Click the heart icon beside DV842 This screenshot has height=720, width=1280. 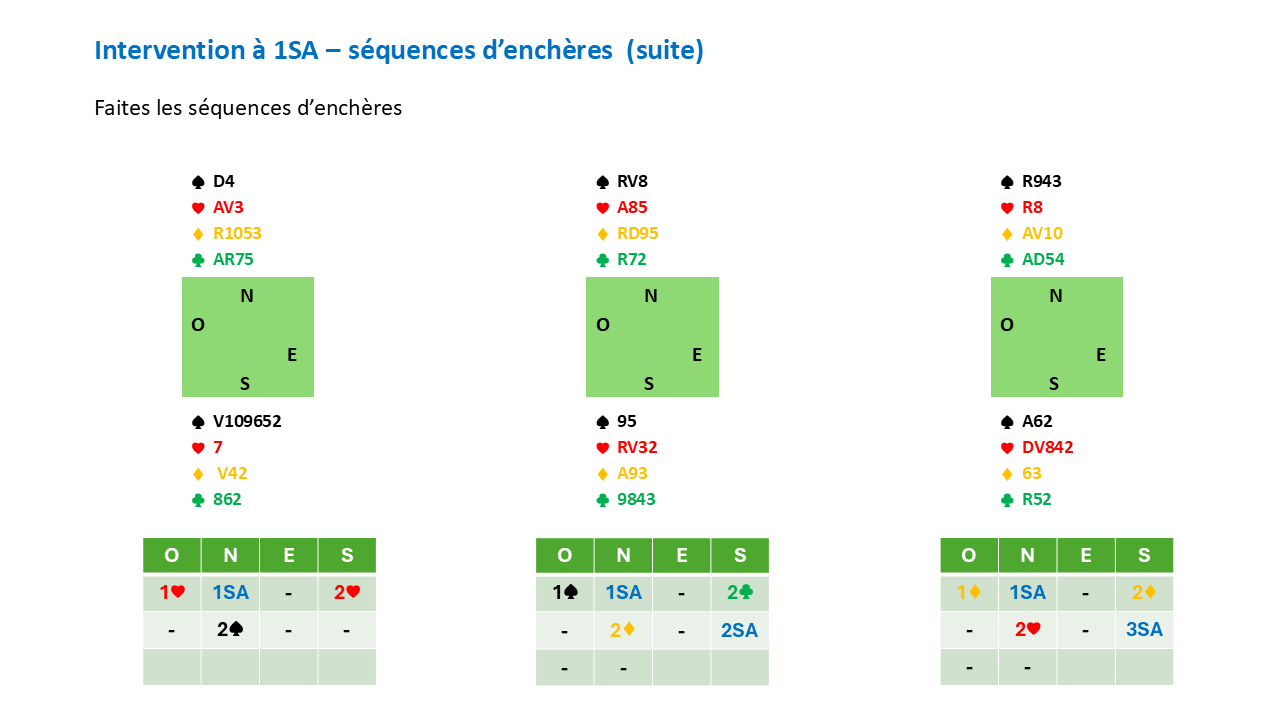pos(1007,448)
